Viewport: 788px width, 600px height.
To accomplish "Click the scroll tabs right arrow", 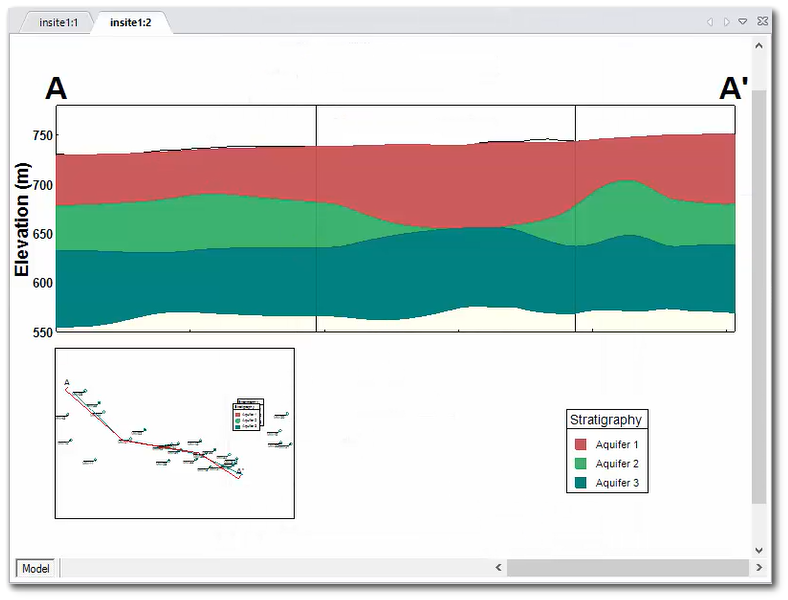I will pyautogui.click(x=726, y=22).
